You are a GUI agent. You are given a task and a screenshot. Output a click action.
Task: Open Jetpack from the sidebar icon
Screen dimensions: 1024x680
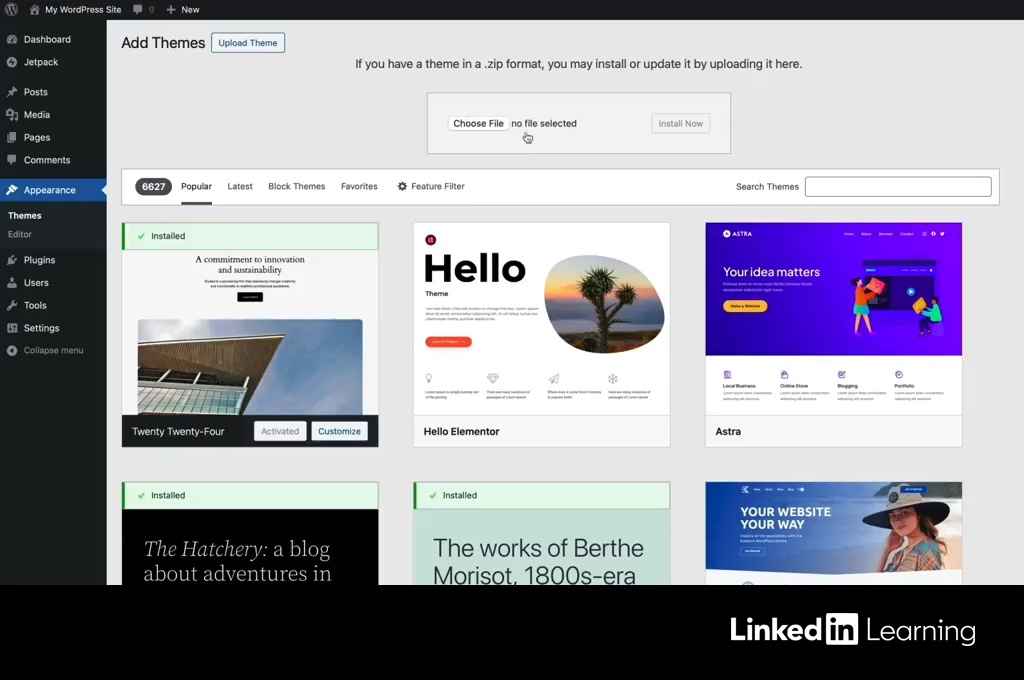click(x=12, y=62)
